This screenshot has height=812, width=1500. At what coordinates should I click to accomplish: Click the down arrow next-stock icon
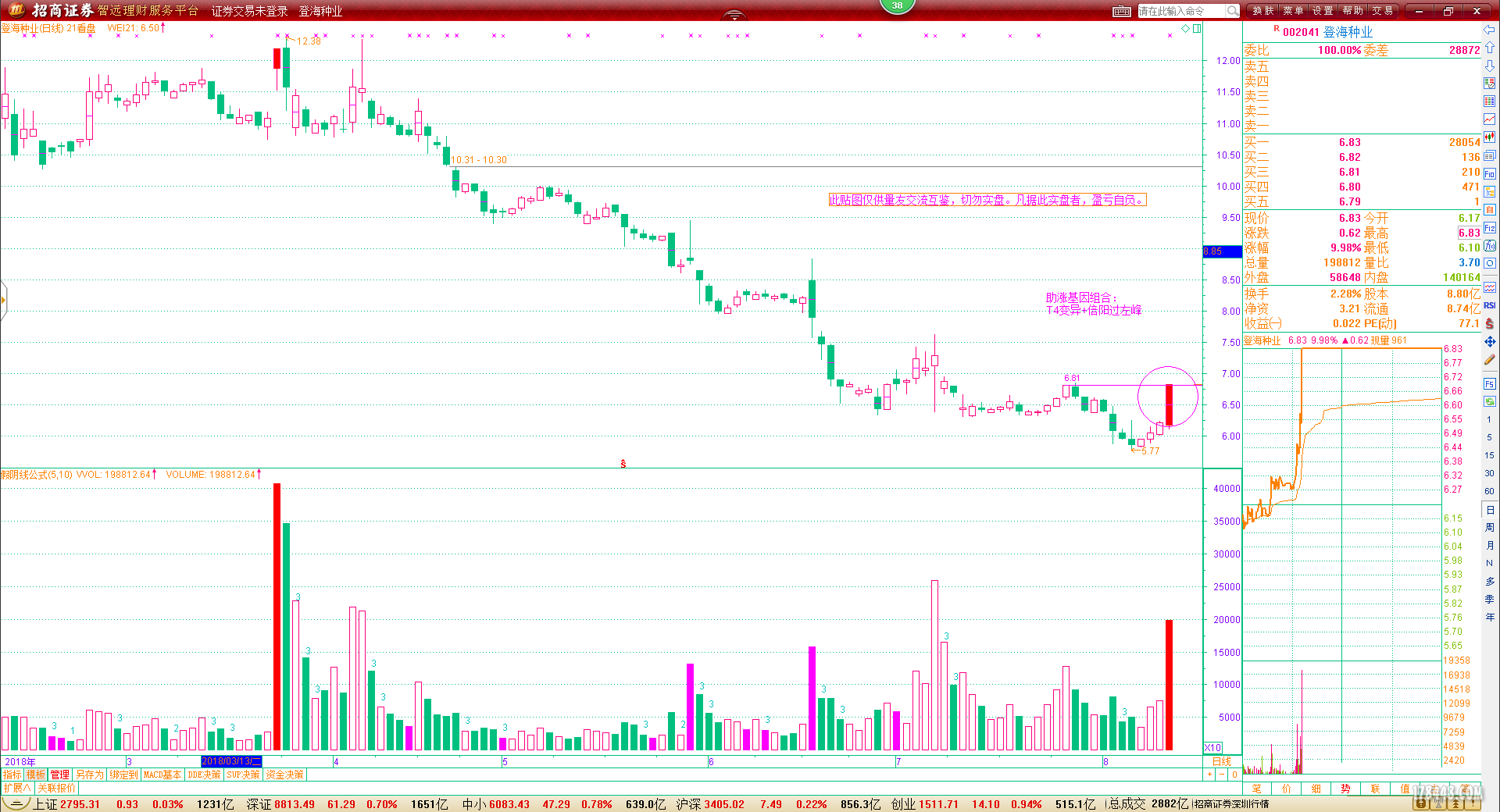point(1489,66)
